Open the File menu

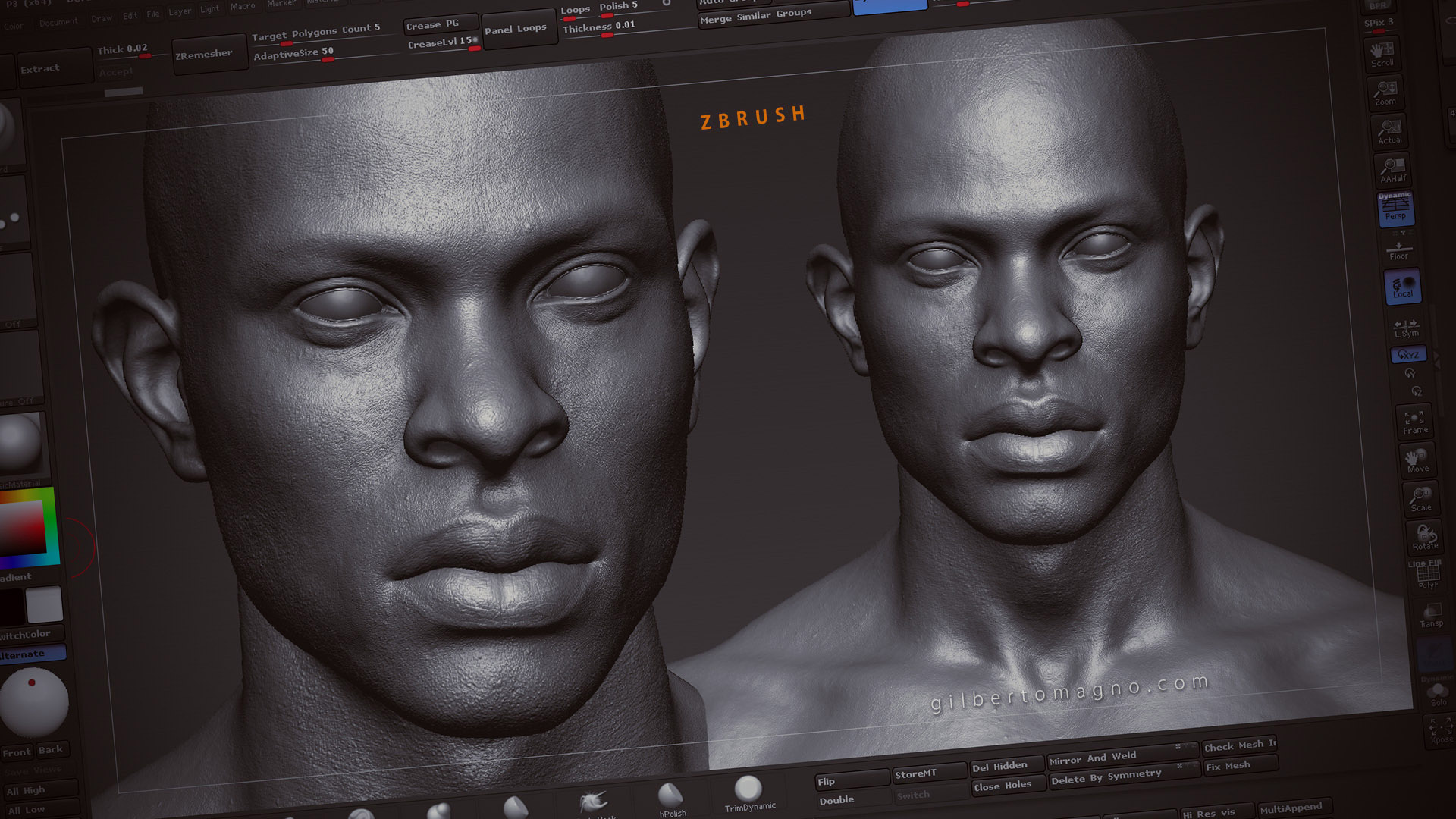tap(153, 14)
